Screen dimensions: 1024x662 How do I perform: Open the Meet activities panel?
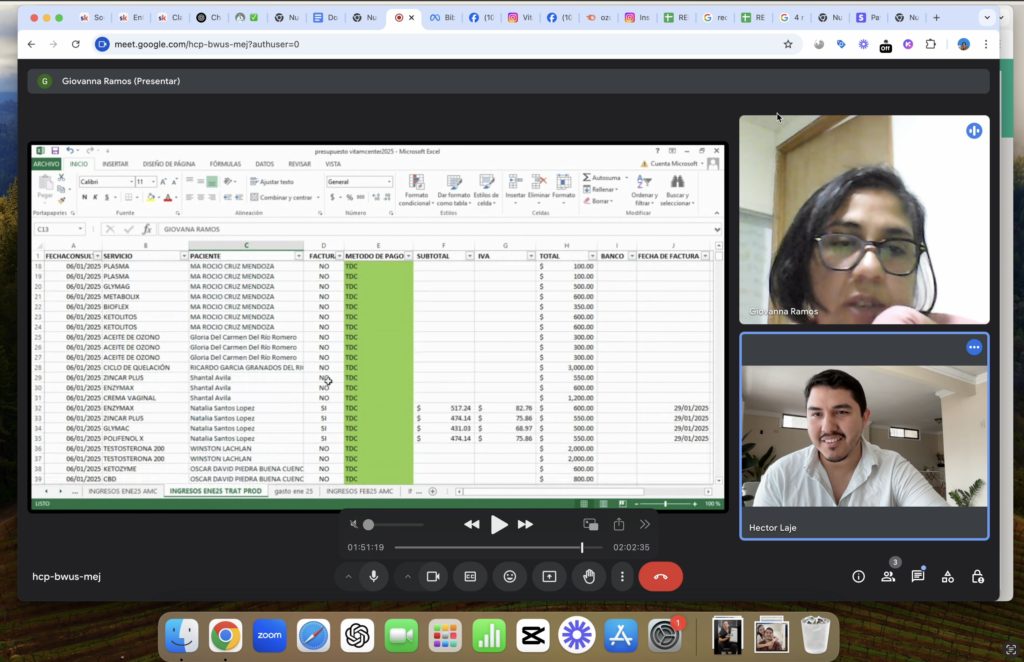pyautogui.click(x=947, y=576)
